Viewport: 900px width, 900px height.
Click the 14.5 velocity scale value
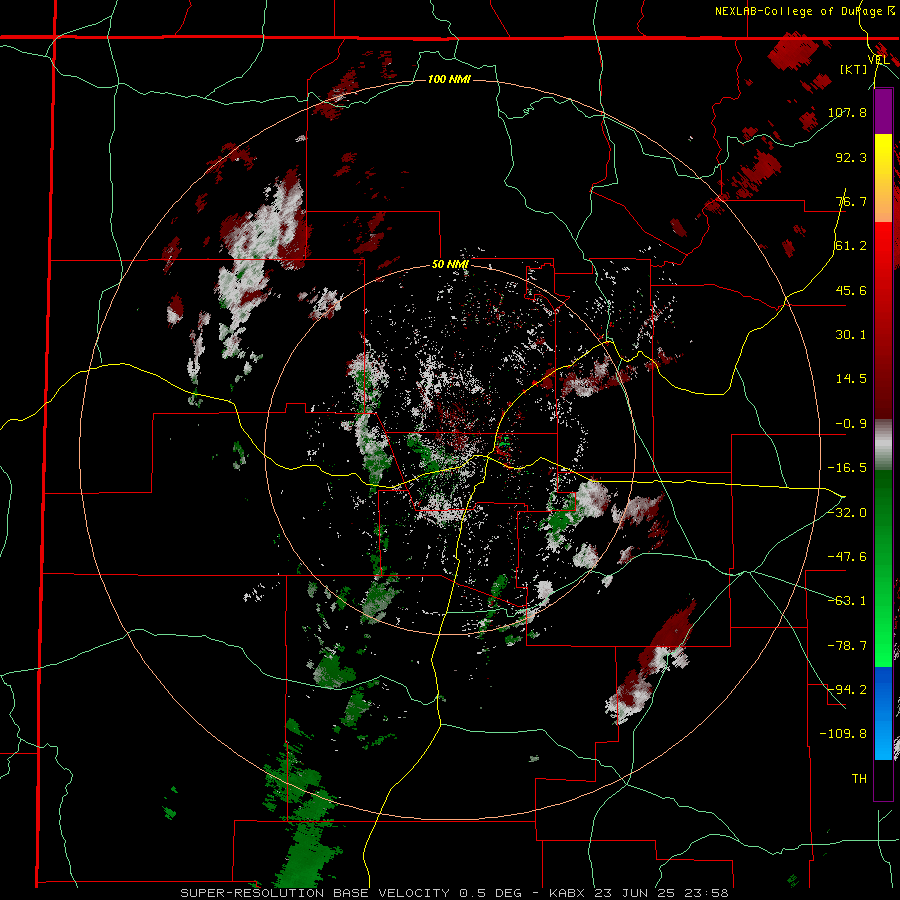(851, 379)
